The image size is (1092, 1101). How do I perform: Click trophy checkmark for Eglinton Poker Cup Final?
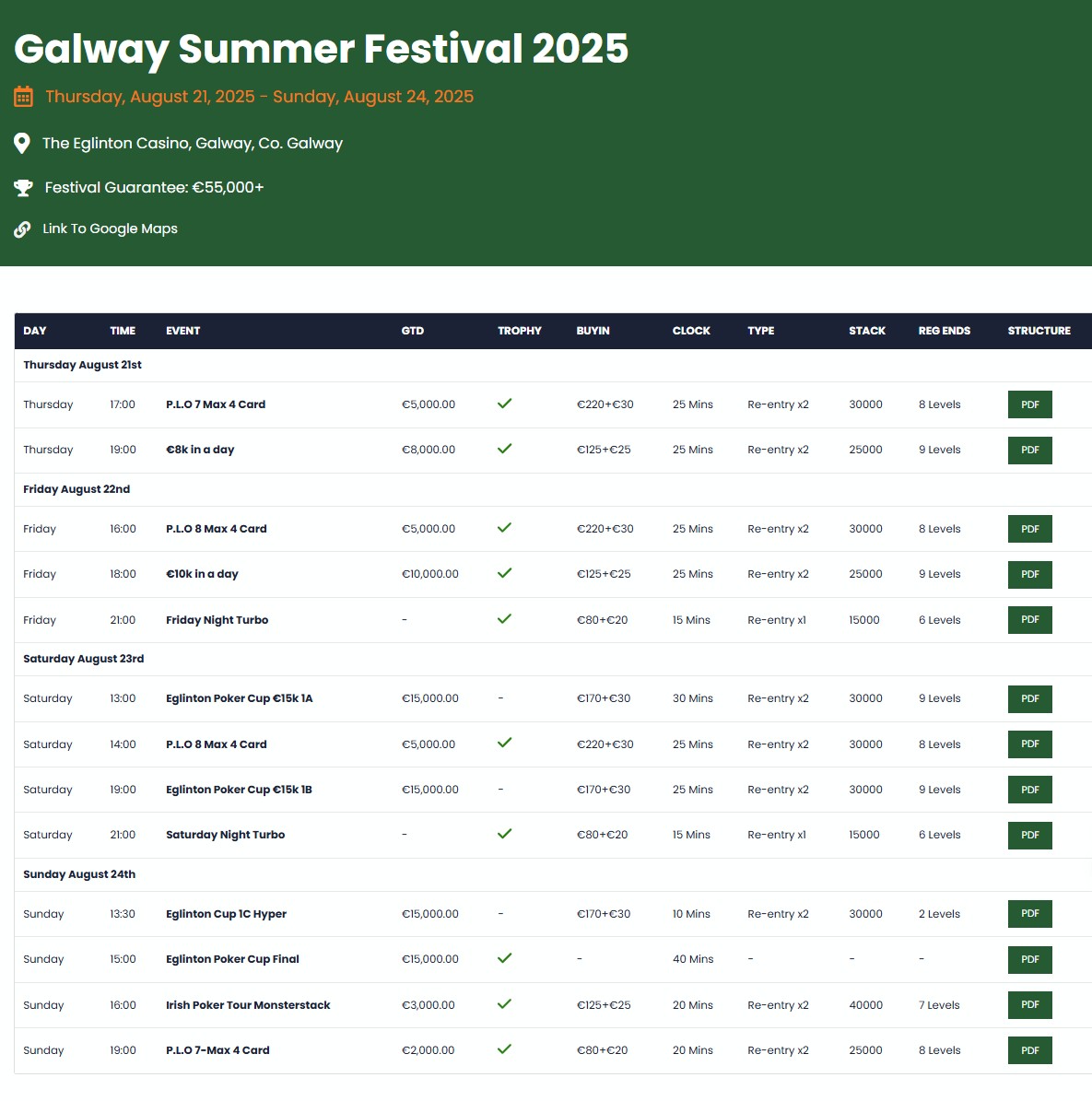[x=504, y=958]
